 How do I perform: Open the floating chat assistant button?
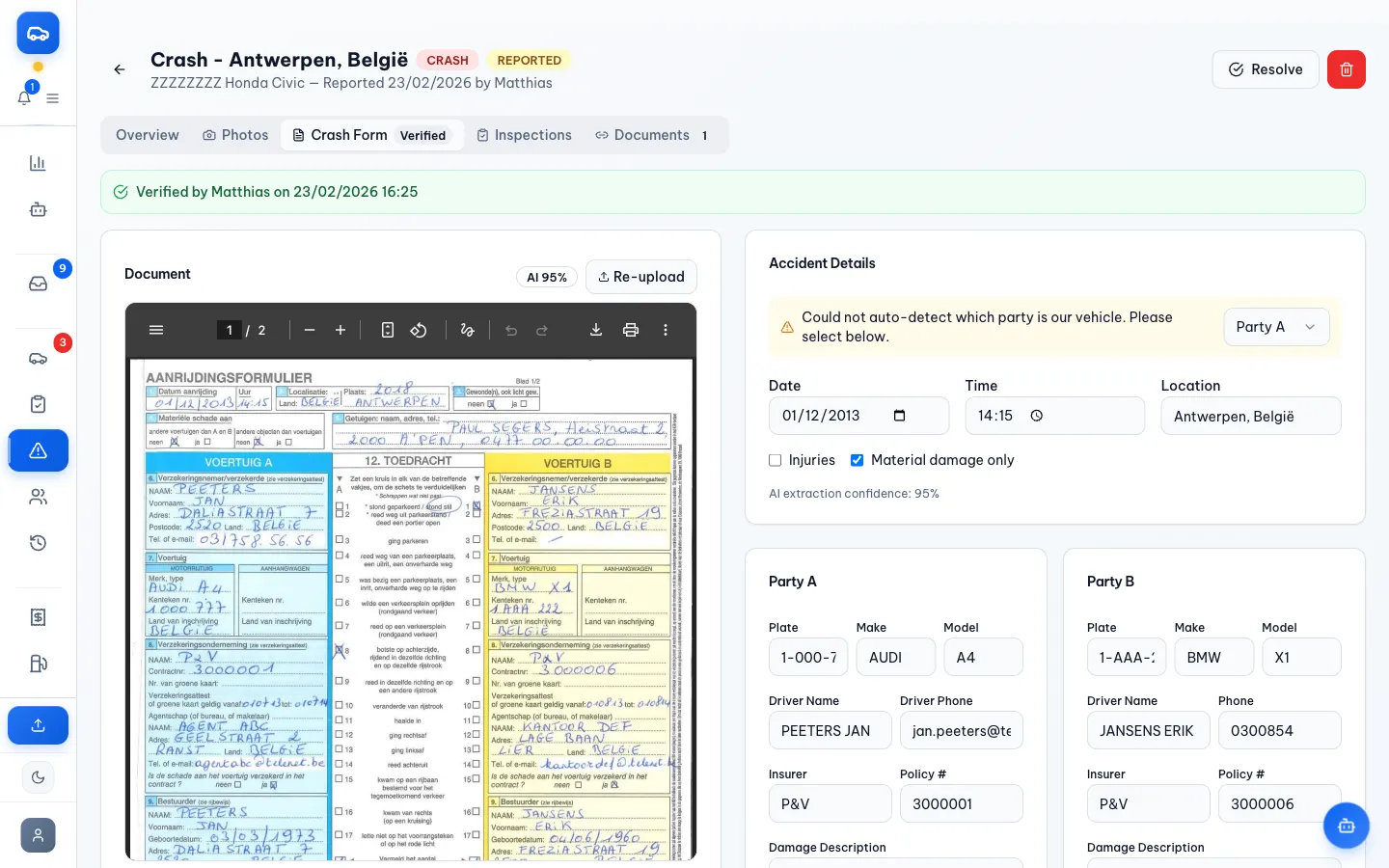[x=1347, y=826]
